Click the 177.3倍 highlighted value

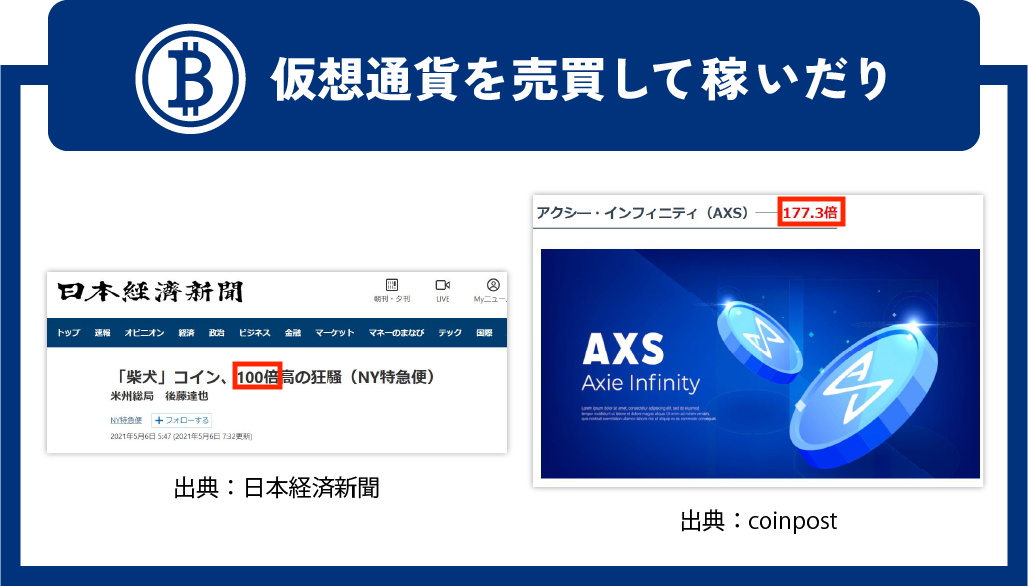pyautogui.click(x=811, y=212)
